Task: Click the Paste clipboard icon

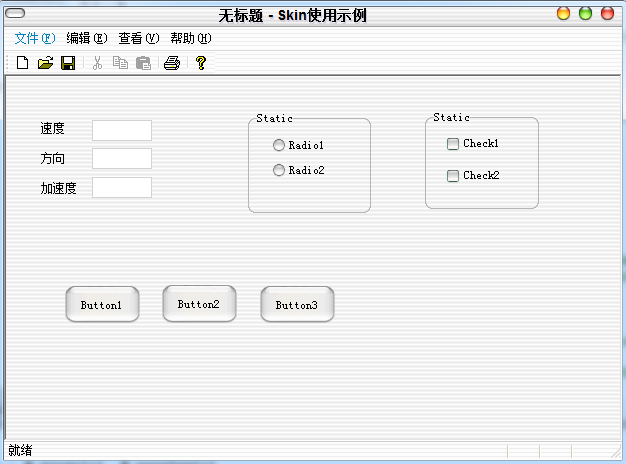Action: click(x=143, y=63)
